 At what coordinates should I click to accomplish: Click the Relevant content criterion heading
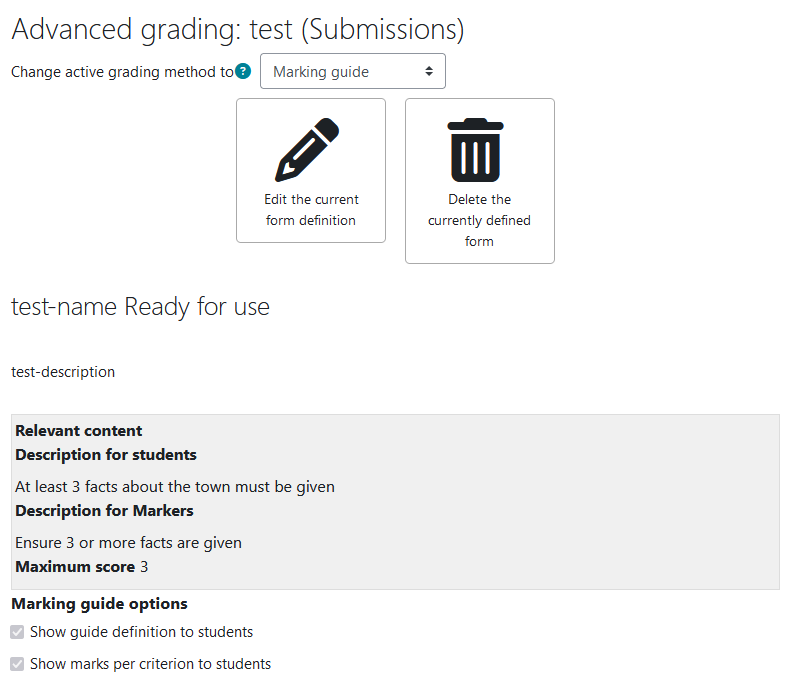79,431
